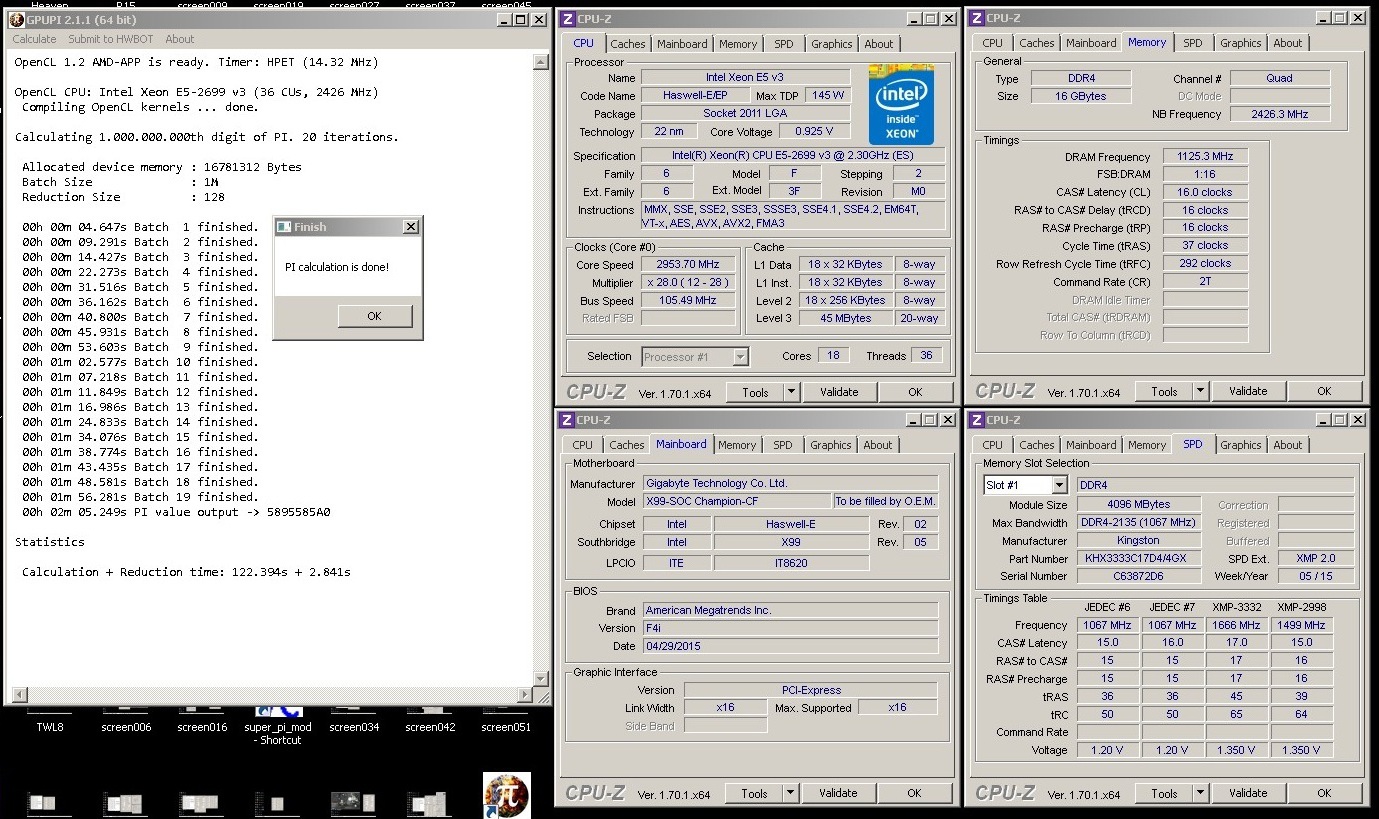This screenshot has width=1379, height=819.
Task: Click OK in the Mainboard tab window
Action: click(x=914, y=793)
